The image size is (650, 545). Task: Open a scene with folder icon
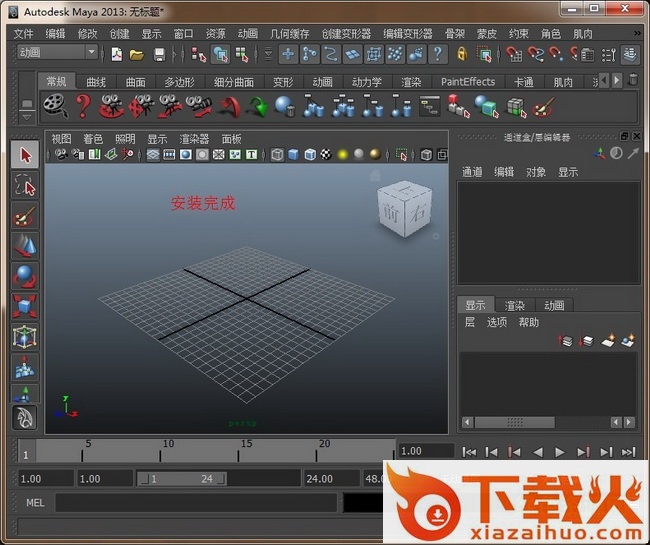[x=136, y=54]
